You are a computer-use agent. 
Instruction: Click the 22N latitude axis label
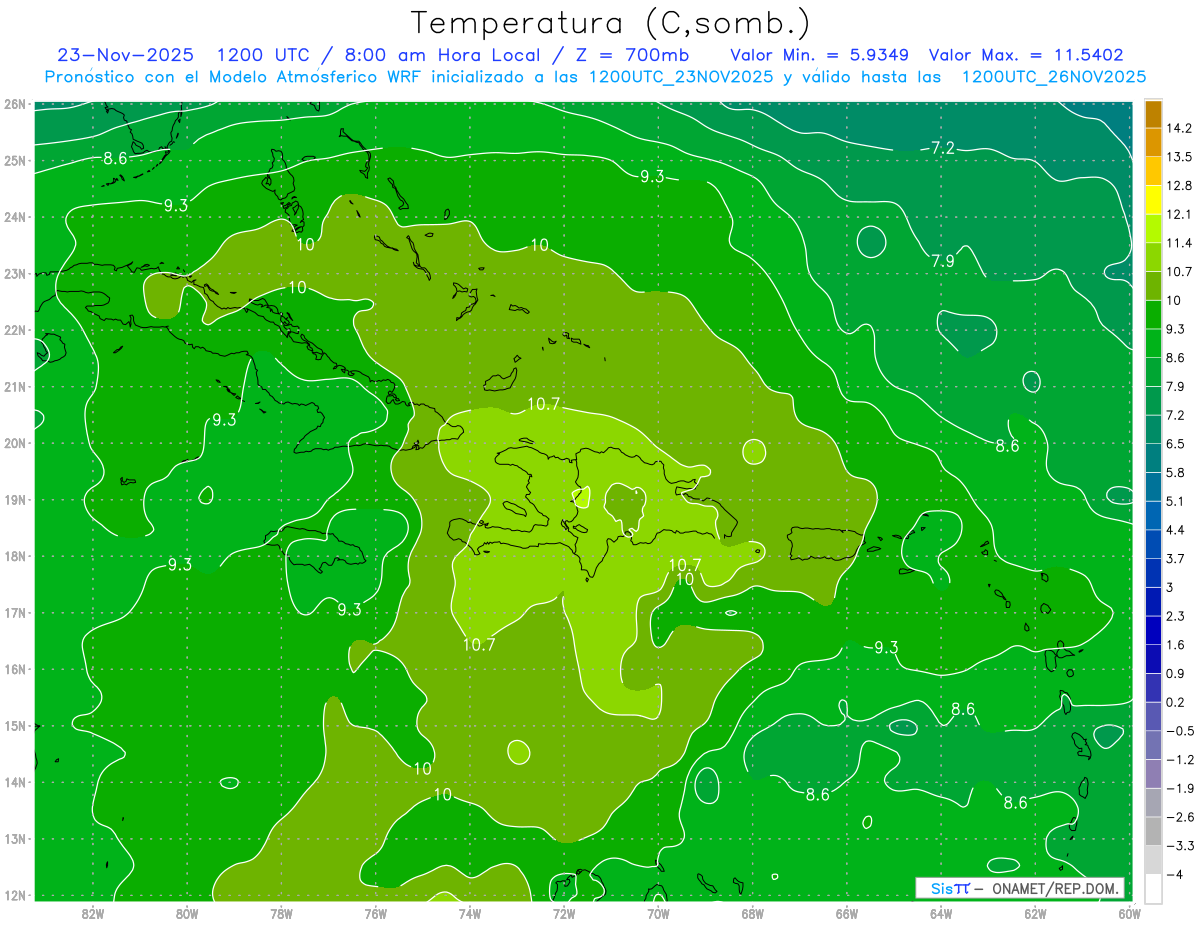point(14,330)
